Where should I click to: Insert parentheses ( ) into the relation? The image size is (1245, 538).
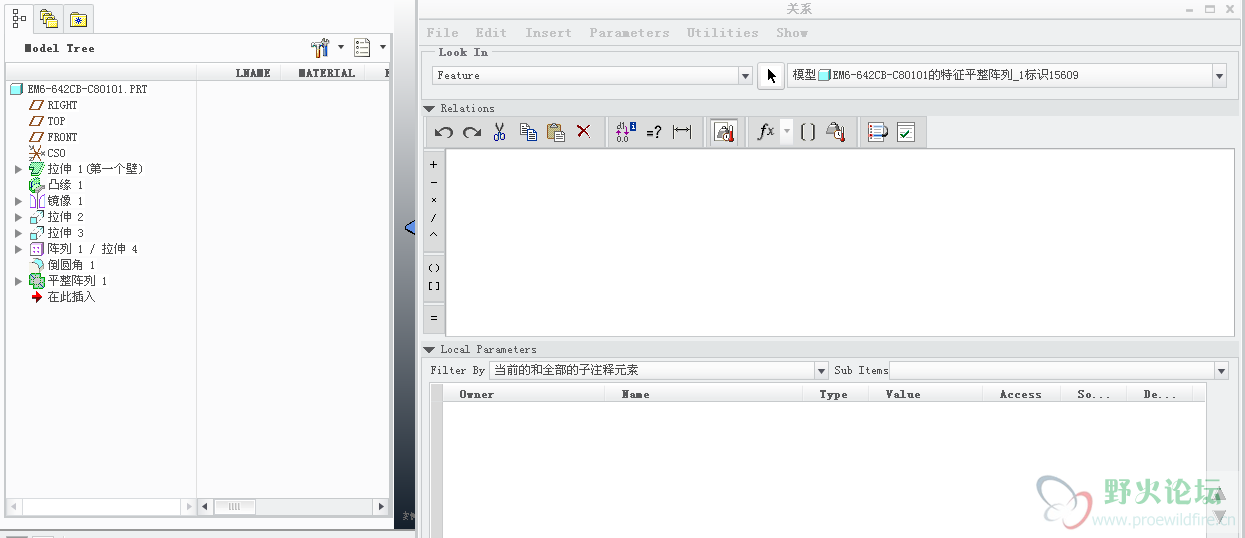coord(434,268)
